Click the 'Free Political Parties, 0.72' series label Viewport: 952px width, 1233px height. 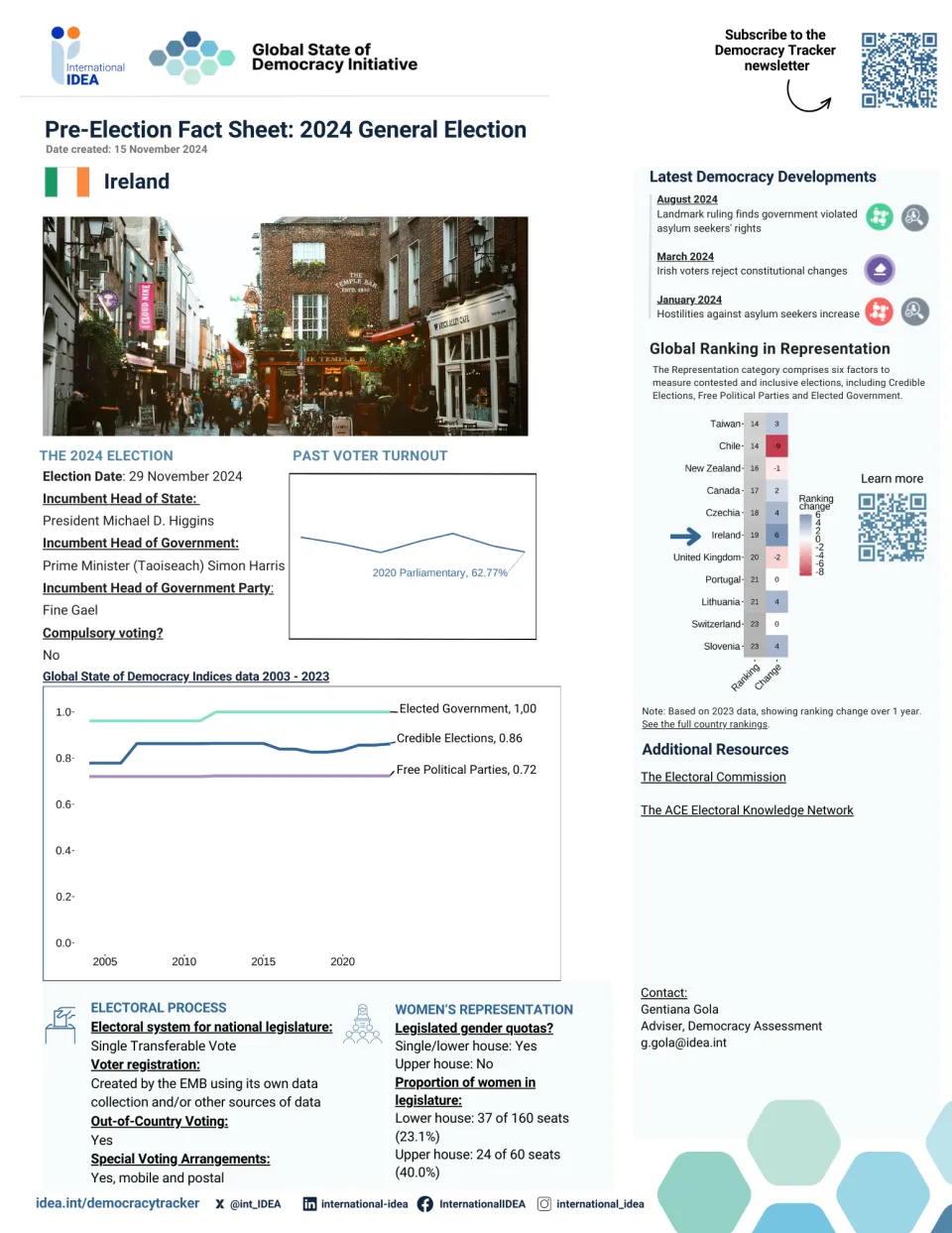(466, 770)
